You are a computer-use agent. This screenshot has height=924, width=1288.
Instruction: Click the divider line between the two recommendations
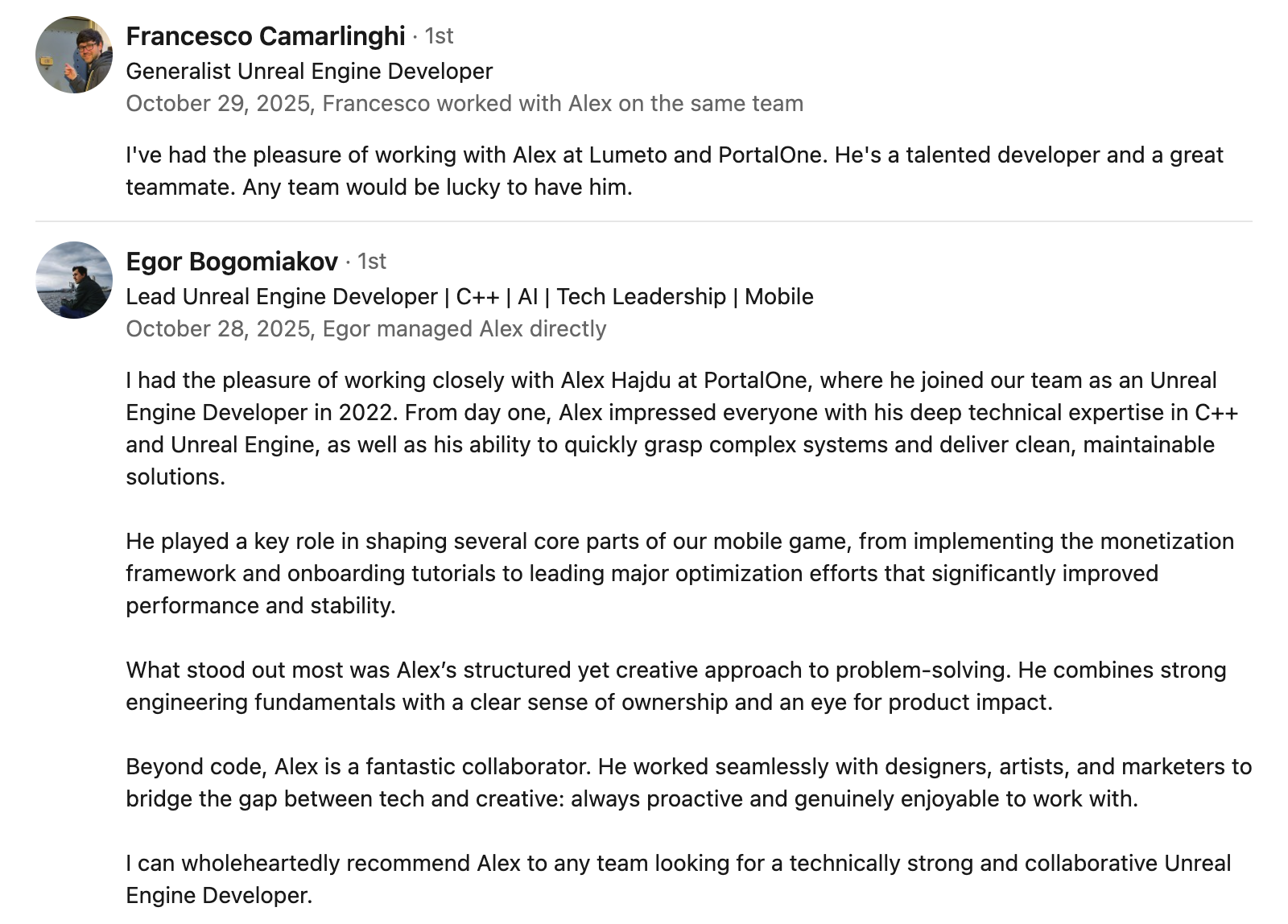tap(644, 221)
